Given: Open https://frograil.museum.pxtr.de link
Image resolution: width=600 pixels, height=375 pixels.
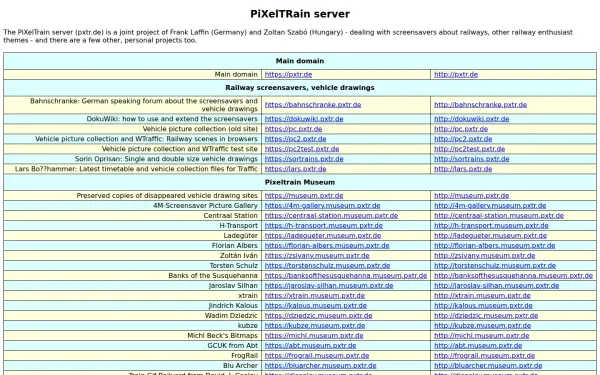Looking at the screenshot, I should click(317, 355).
